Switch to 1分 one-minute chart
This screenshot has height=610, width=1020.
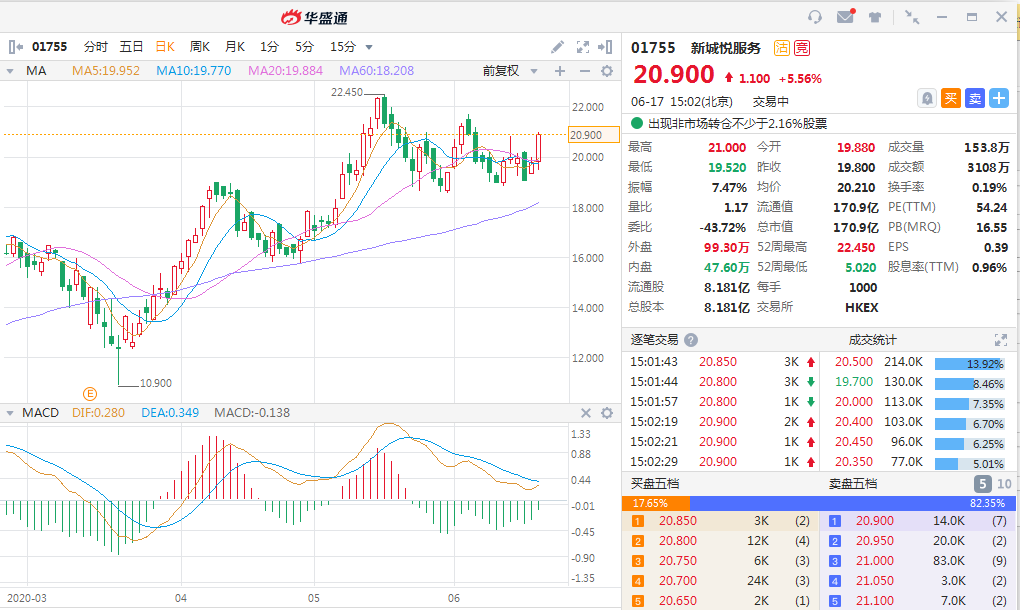coord(269,47)
